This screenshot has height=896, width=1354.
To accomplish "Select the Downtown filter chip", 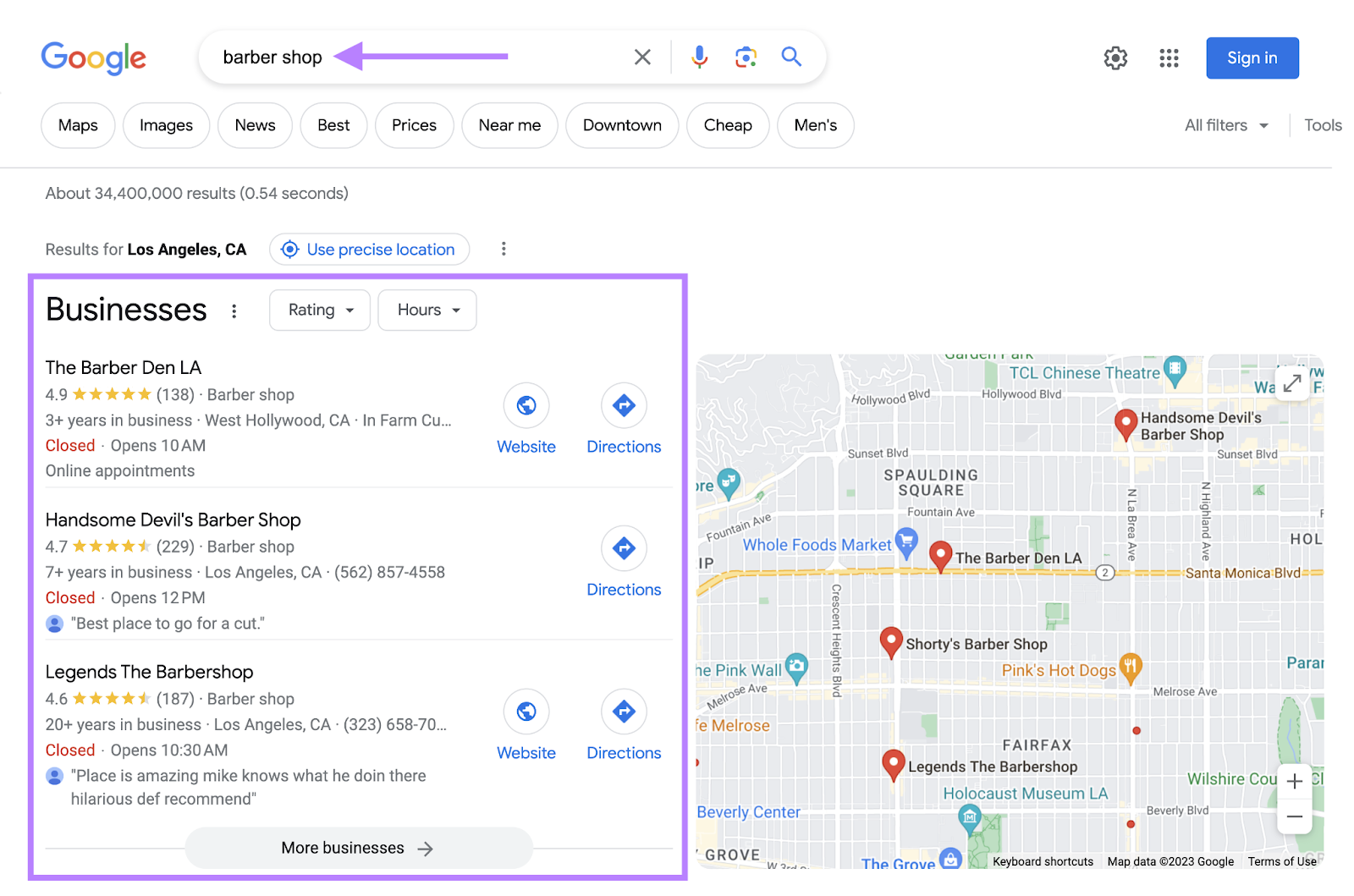I will click(x=622, y=125).
